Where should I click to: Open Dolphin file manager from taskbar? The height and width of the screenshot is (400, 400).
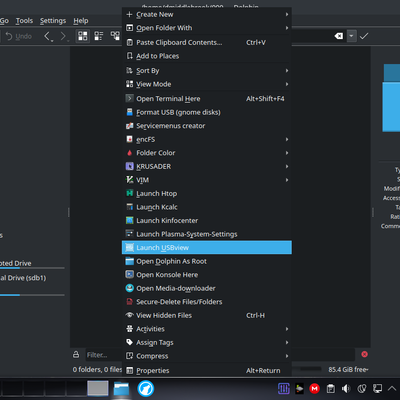[x=121, y=389]
